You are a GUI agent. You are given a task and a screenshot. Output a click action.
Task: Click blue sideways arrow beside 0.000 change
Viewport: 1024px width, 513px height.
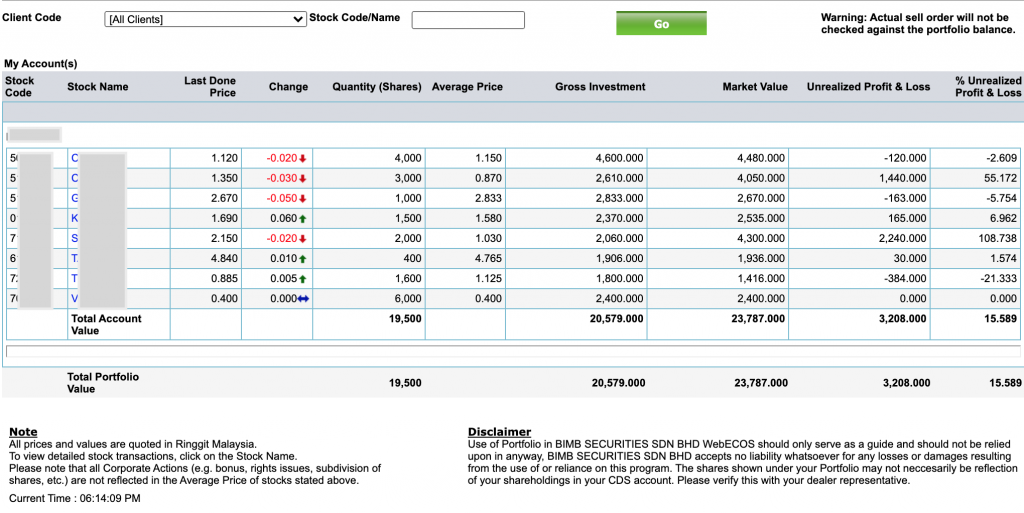303,299
